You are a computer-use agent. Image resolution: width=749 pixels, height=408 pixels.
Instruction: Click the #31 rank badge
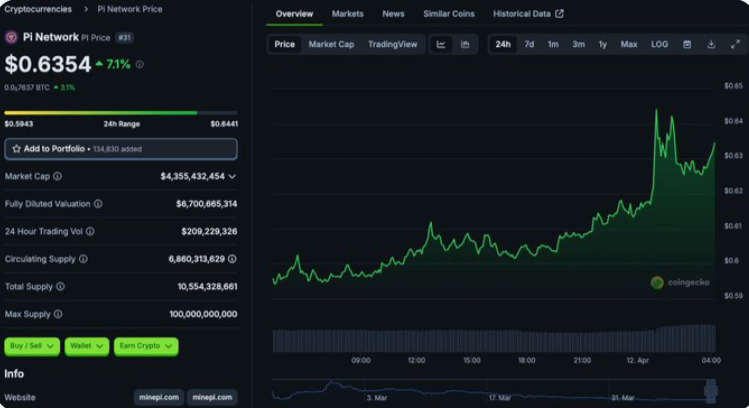[x=125, y=38]
